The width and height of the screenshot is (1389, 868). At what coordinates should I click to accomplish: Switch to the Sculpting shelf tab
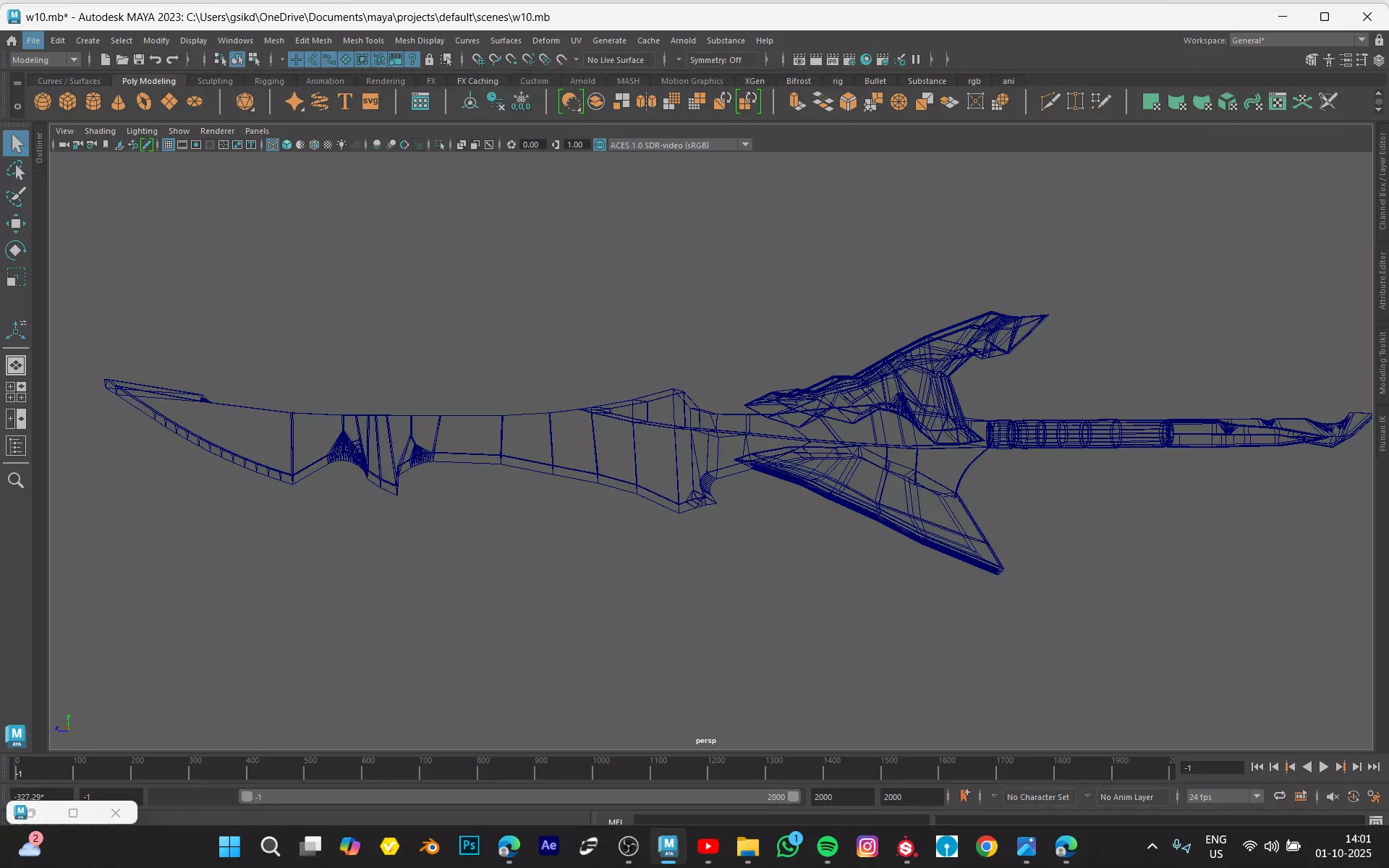215,81
